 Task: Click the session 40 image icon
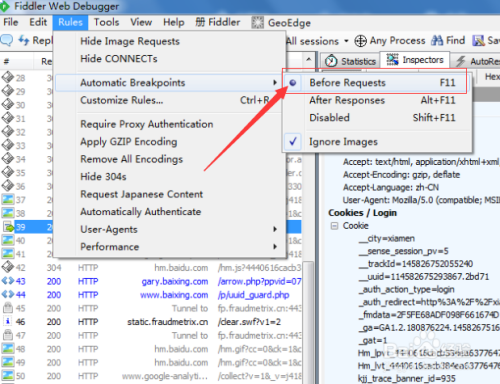point(8,240)
